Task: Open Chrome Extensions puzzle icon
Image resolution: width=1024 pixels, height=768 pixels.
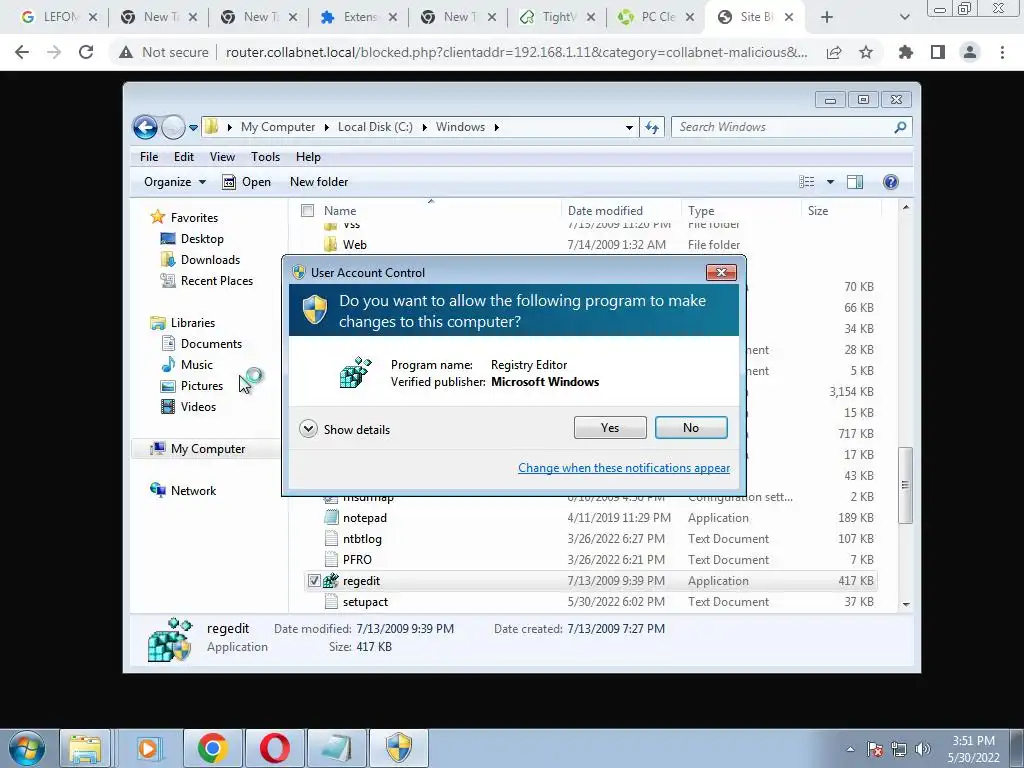Action: point(905,52)
